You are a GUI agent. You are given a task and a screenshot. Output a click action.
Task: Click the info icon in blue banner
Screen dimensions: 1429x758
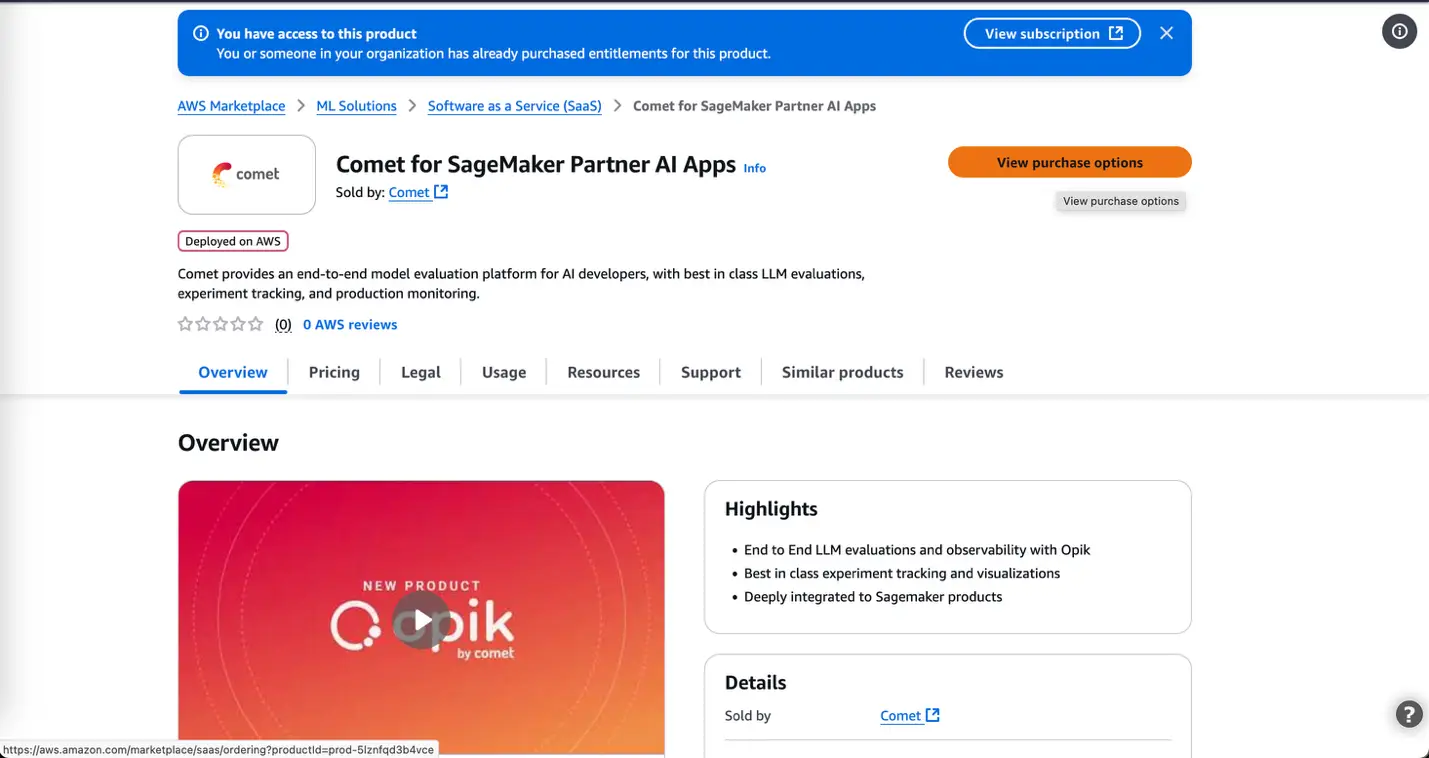pyautogui.click(x=201, y=34)
